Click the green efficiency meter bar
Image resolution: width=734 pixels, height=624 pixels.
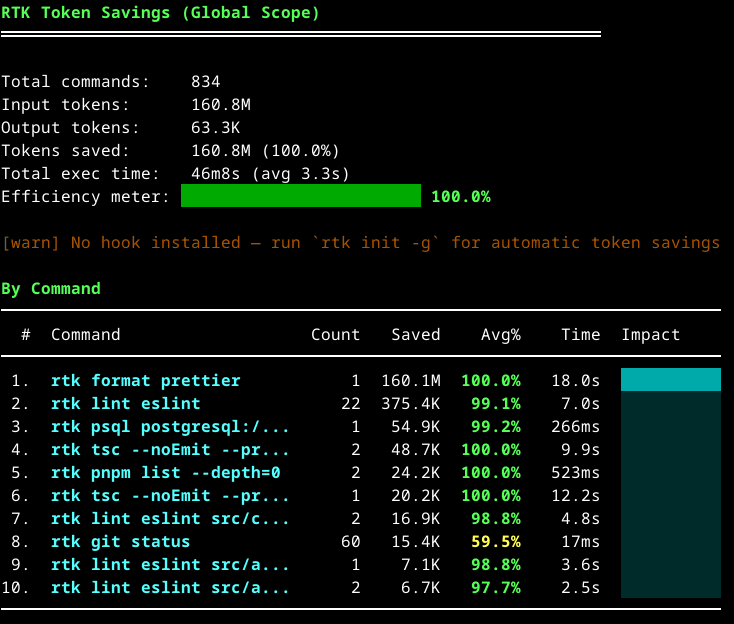tap(301, 196)
